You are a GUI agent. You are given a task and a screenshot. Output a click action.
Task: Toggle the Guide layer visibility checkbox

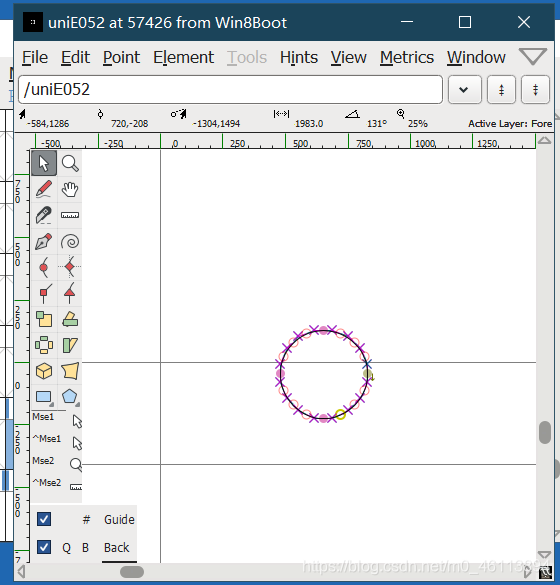click(x=44, y=519)
